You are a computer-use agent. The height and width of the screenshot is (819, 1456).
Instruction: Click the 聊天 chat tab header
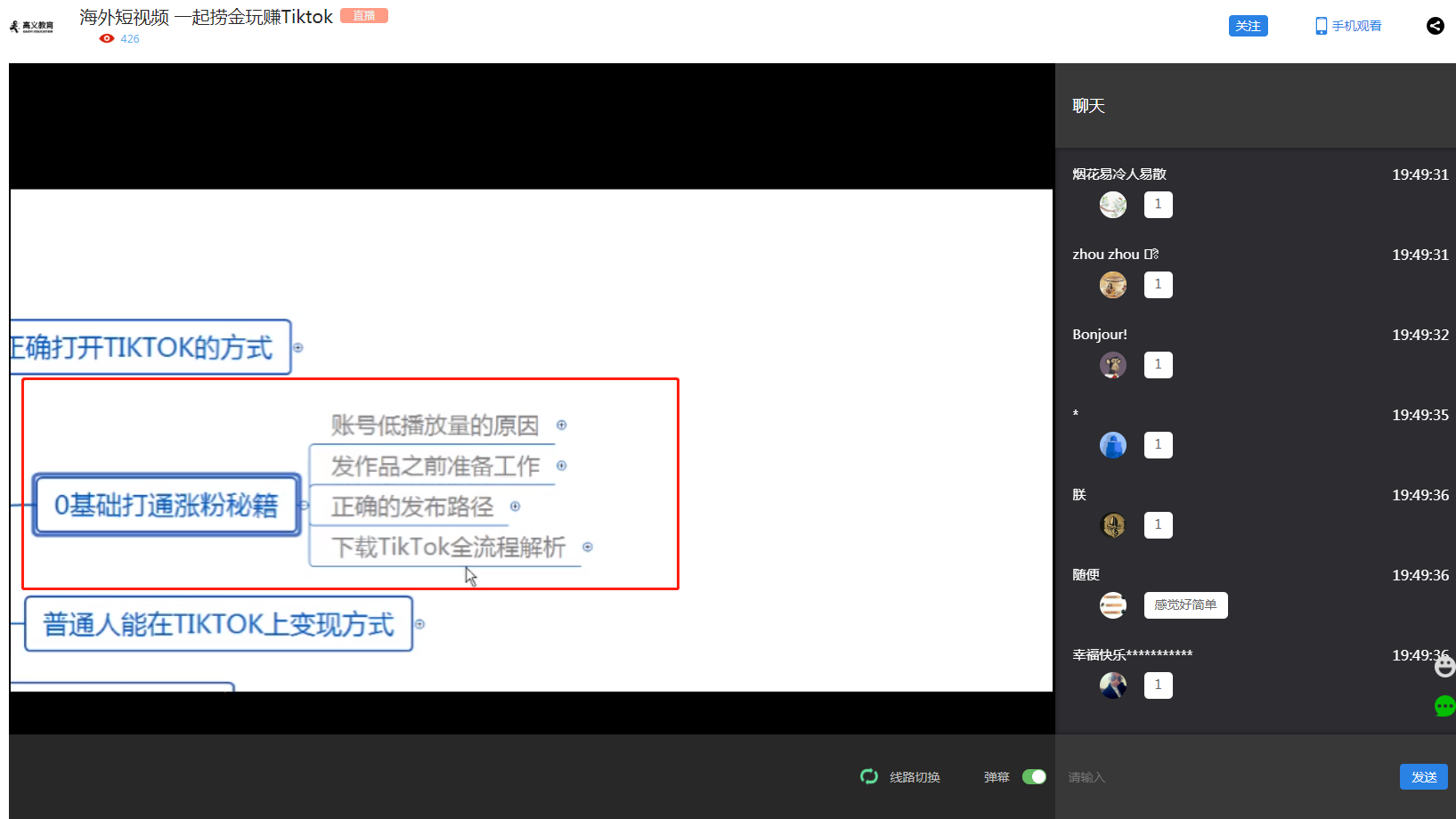coord(1088,106)
